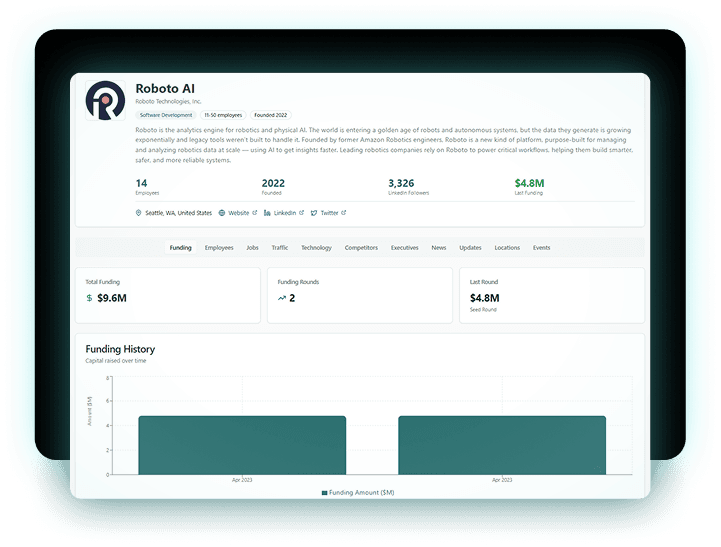Click the LinkedIn icon in links row
The width and height of the screenshot is (721, 547).
267,213
